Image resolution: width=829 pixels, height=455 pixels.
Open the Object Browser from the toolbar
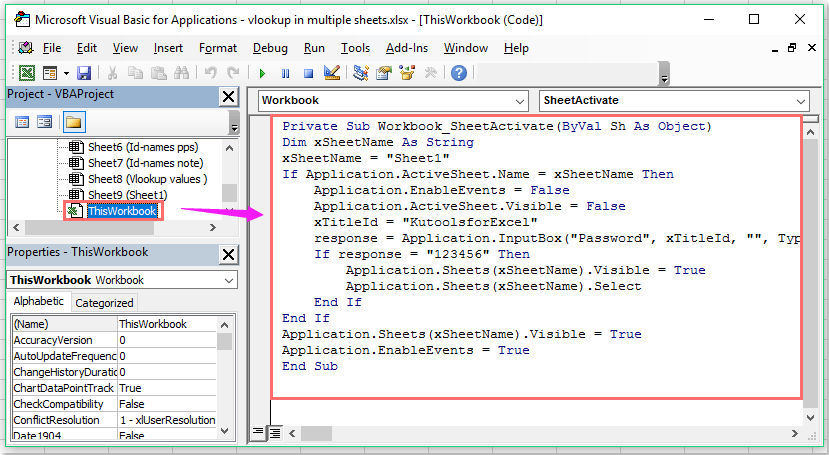coord(407,73)
